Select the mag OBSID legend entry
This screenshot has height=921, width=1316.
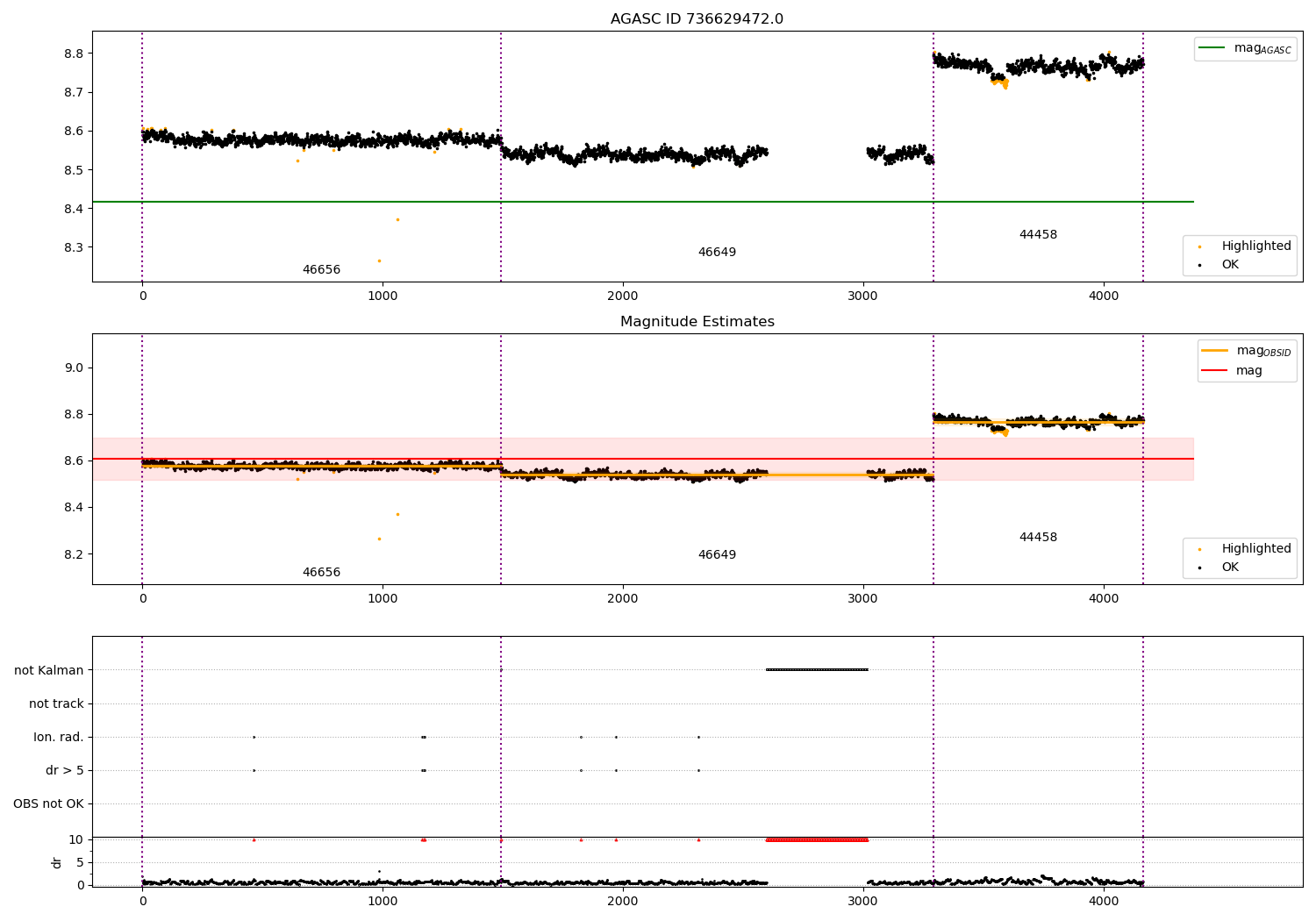(x=1247, y=351)
